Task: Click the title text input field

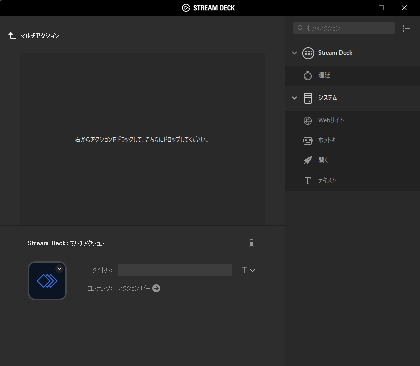Action: (175, 270)
